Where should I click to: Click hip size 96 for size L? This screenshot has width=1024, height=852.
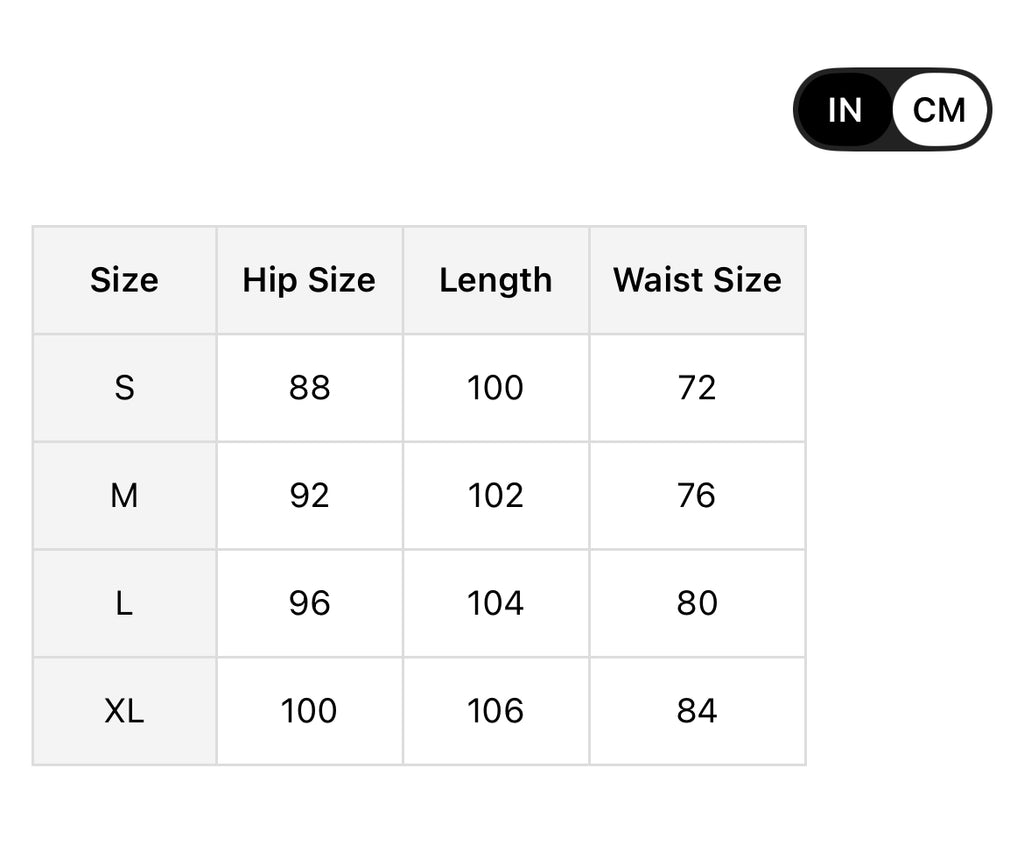point(308,603)
